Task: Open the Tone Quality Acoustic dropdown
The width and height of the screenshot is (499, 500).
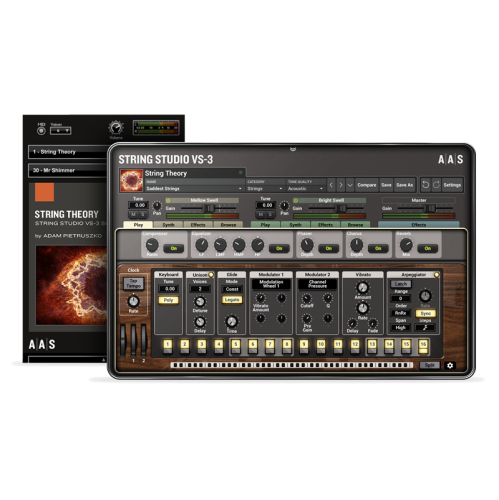Action: (306, 189)
